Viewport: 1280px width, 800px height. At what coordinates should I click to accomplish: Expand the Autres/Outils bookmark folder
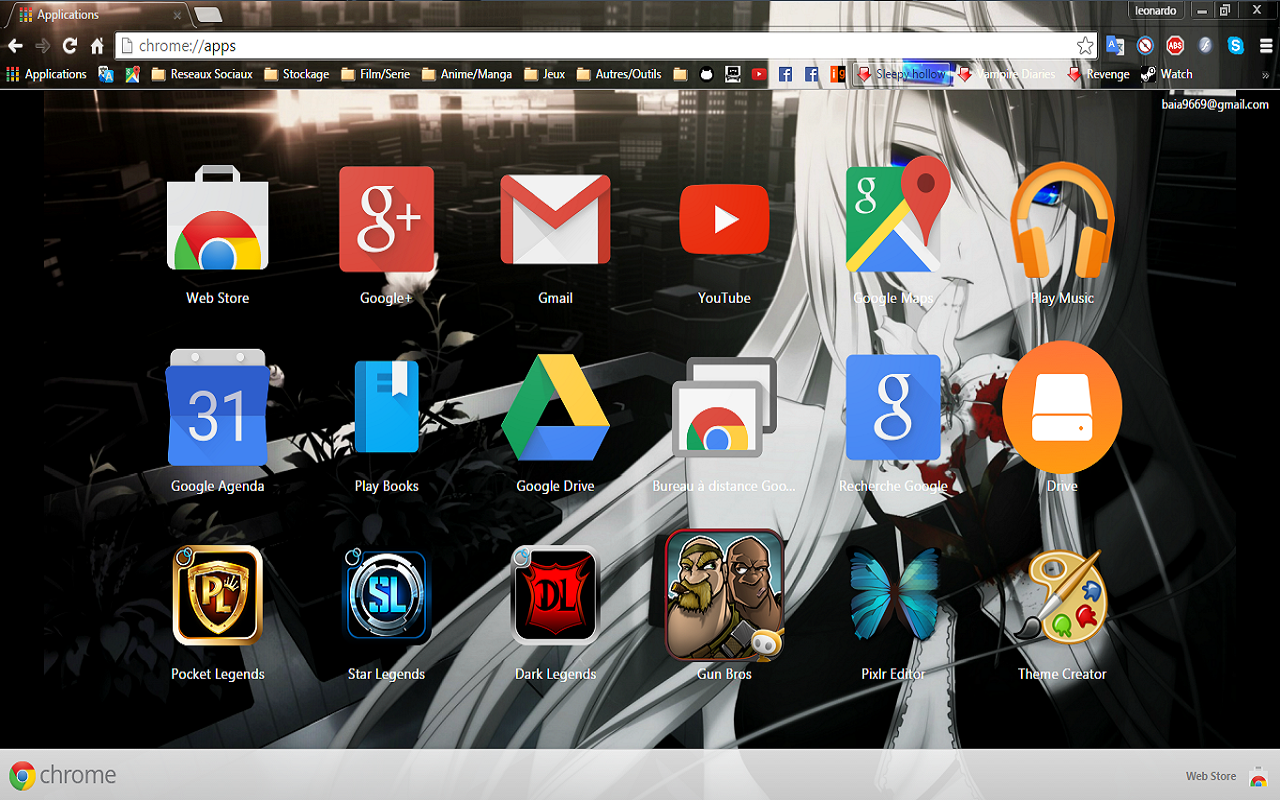click(619, 74)
